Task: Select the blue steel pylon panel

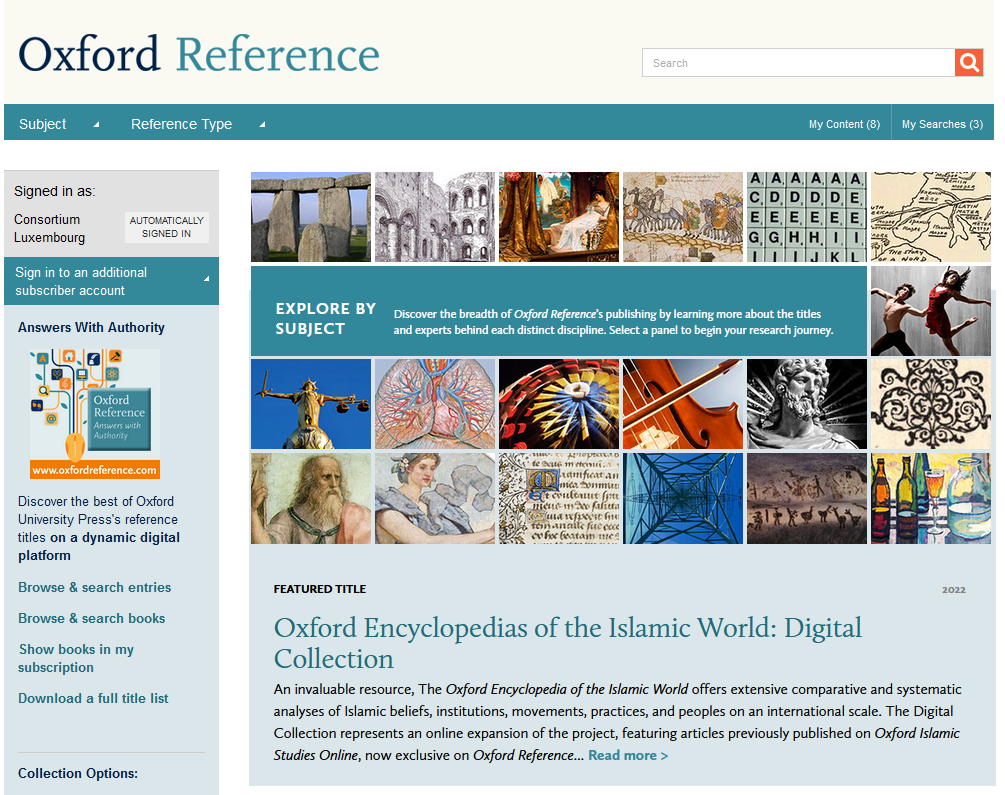Action: 683,498
